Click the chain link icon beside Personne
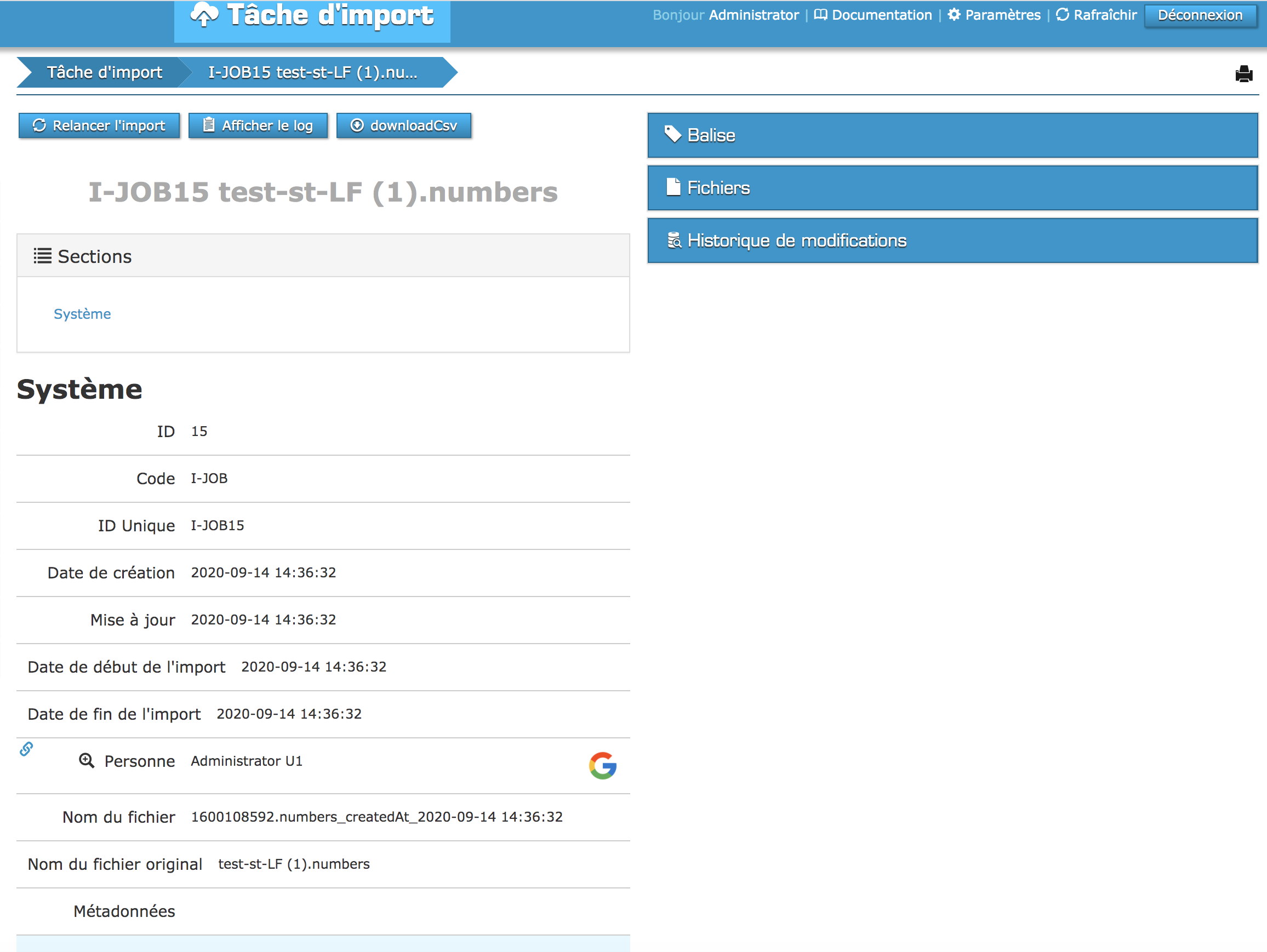This screenshot has height=952, width=1267. [x=26, y=749]
